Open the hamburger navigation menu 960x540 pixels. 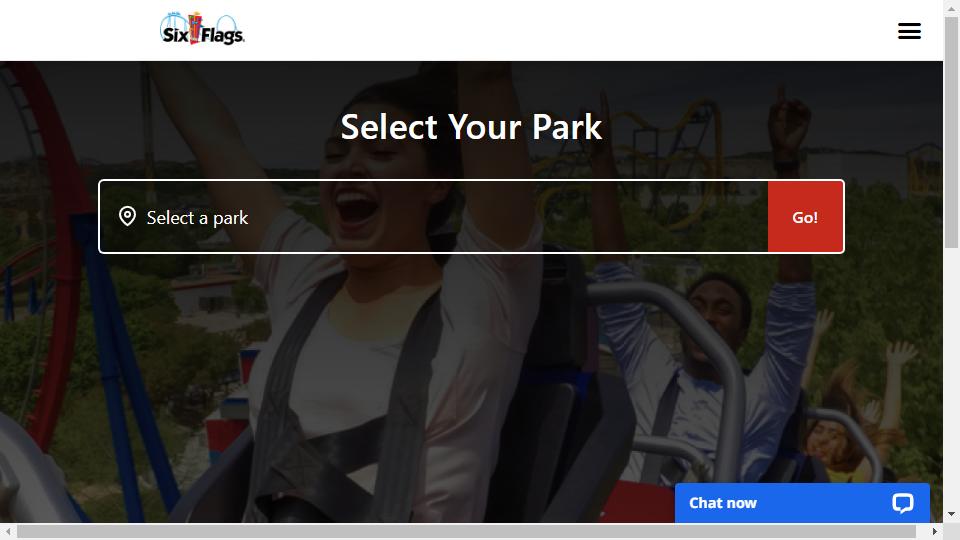pos(909,31)
